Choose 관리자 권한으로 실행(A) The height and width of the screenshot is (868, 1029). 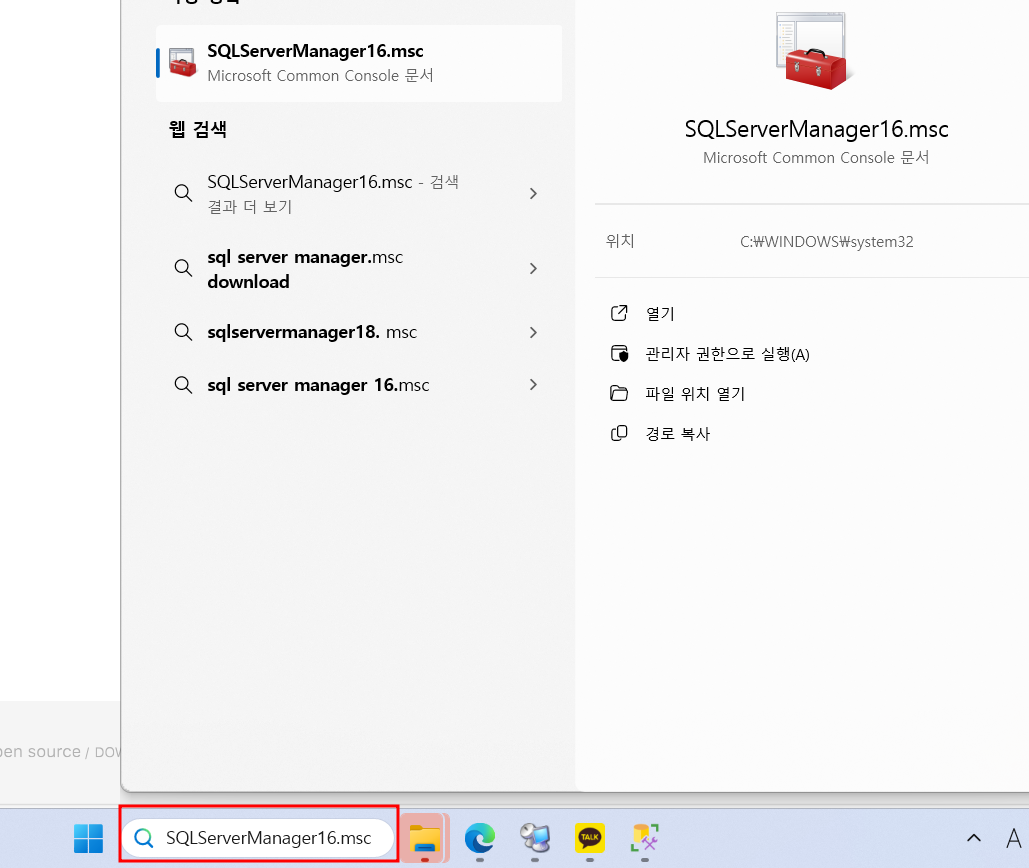727,354
